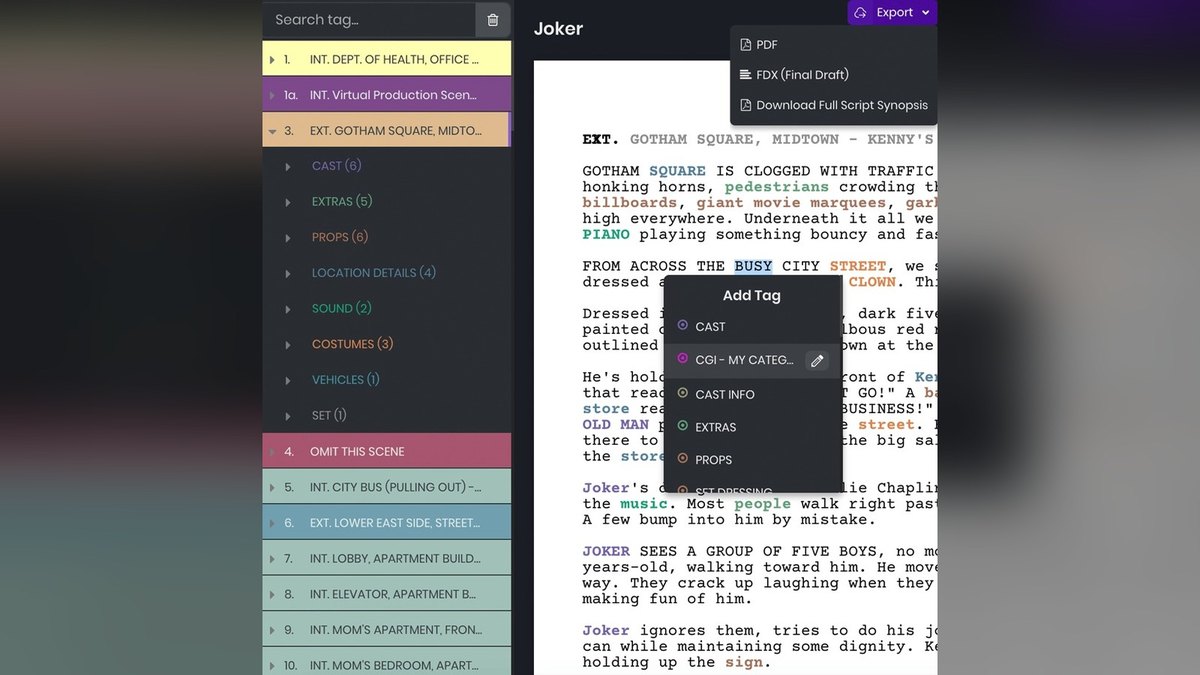
Task: Expand scene 1 INT. DEPT. OF HEALTH
Action: coord(272,59)
